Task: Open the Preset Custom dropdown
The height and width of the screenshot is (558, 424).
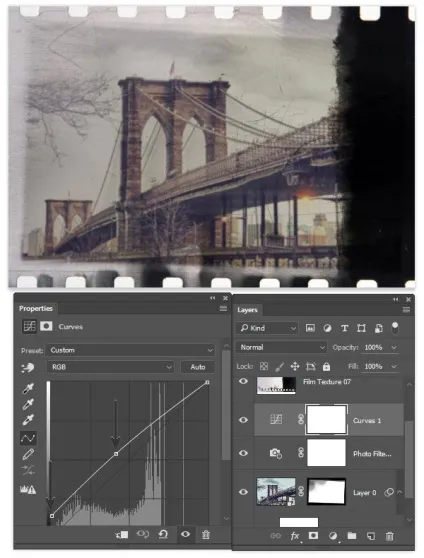Action: pos(131,350)
